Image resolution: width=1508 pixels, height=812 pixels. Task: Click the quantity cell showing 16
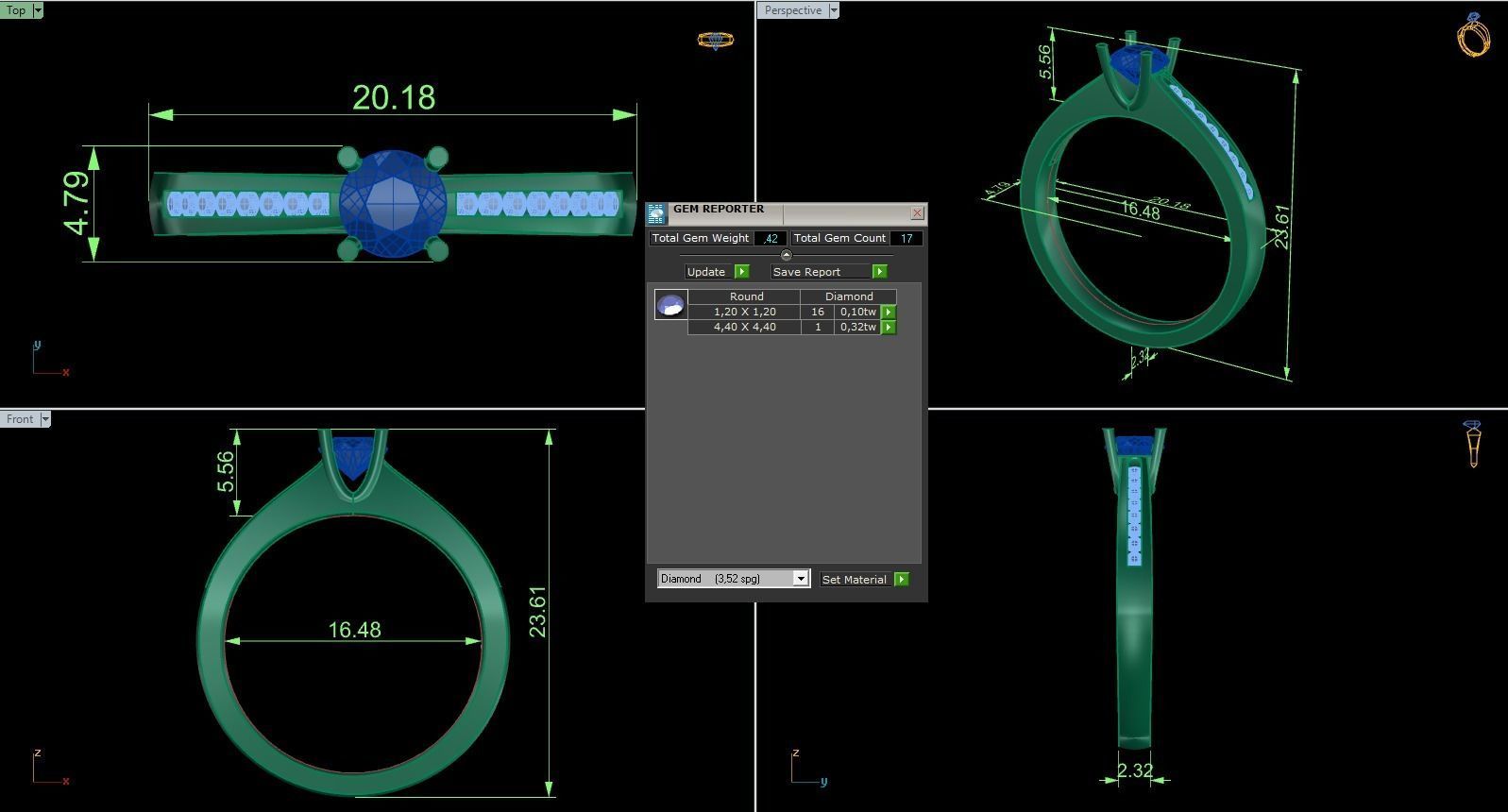click(x=818, y=312)
